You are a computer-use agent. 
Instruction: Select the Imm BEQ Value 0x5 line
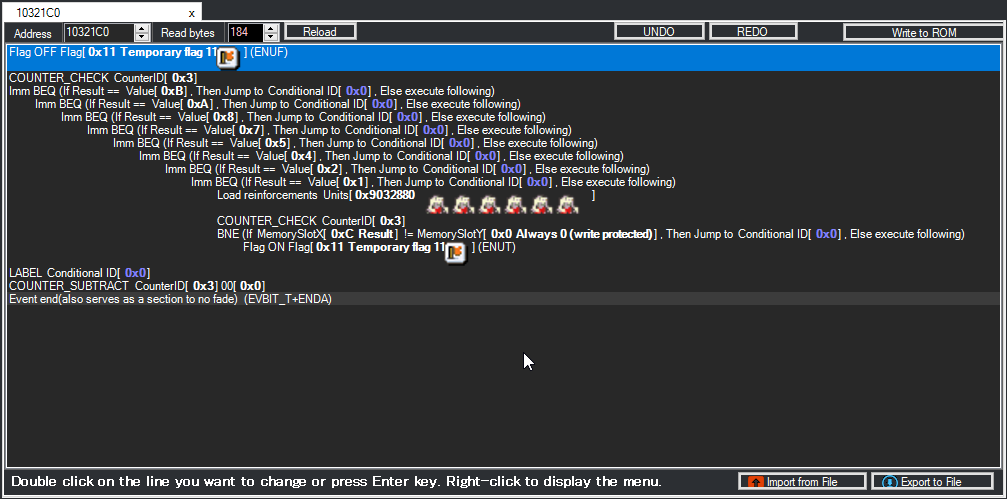point(504,143)
